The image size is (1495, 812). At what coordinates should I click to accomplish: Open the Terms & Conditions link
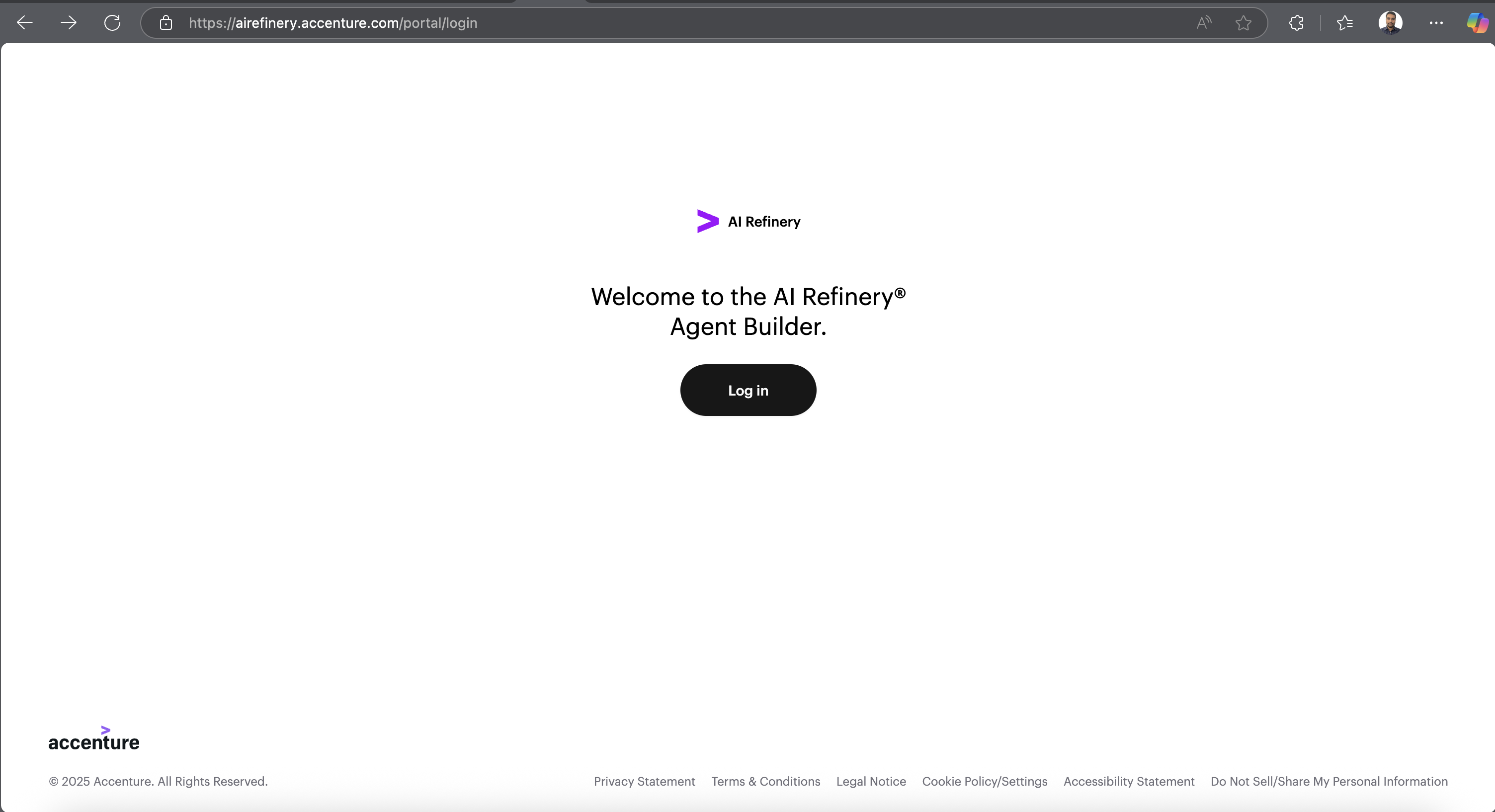coord(765,781)
